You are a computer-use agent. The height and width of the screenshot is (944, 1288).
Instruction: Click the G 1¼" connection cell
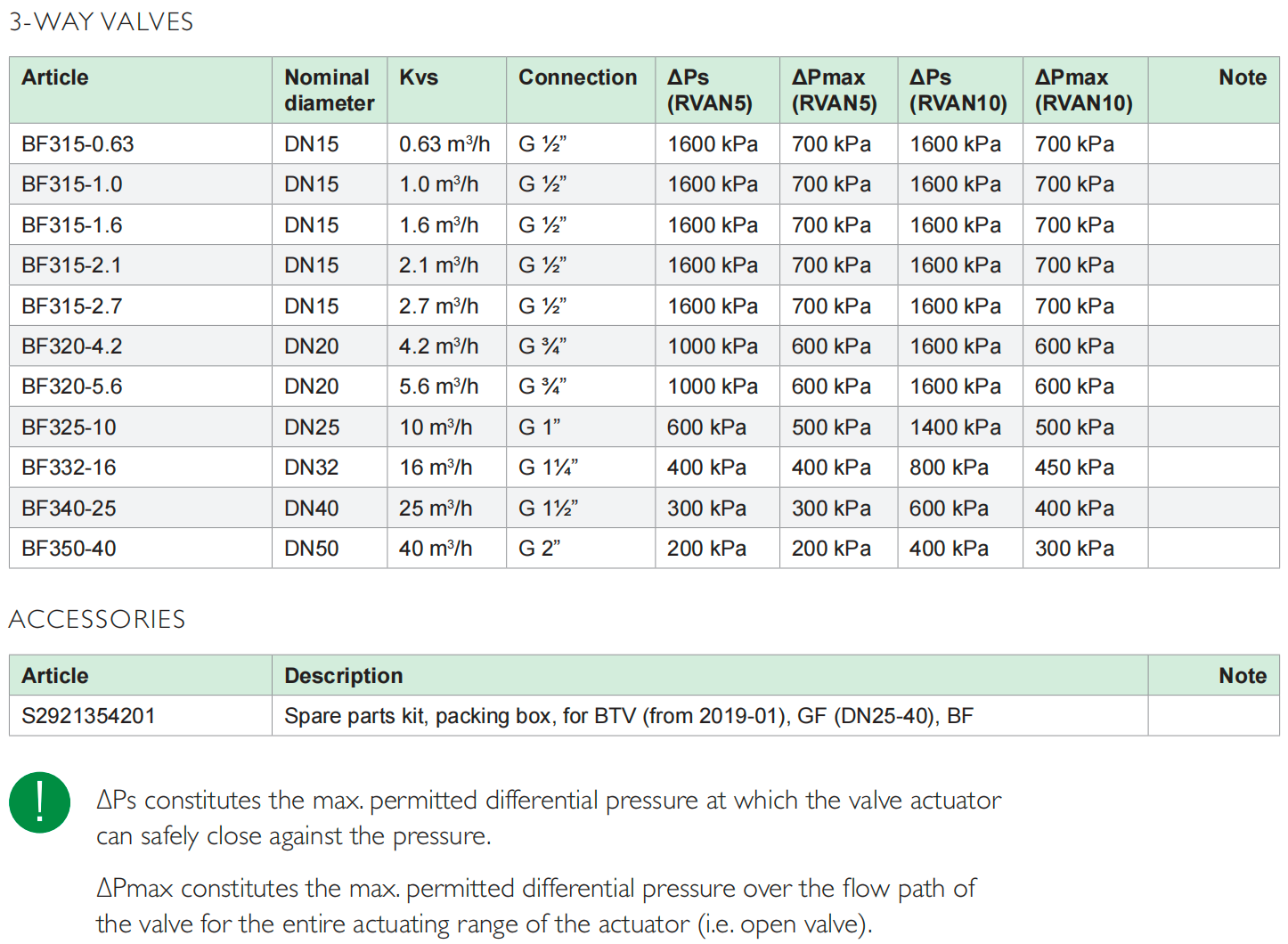coord(548,468)
